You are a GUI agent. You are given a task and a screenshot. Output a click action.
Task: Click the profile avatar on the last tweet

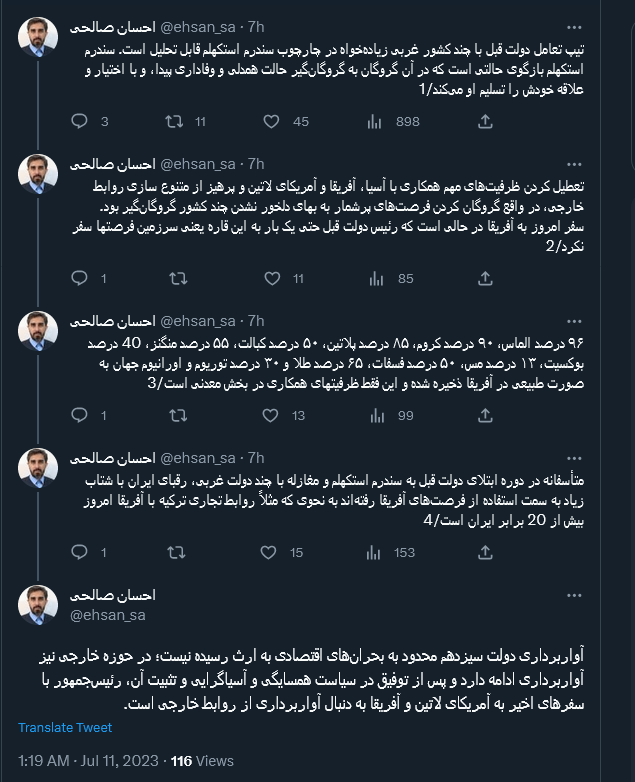point(39,604)
